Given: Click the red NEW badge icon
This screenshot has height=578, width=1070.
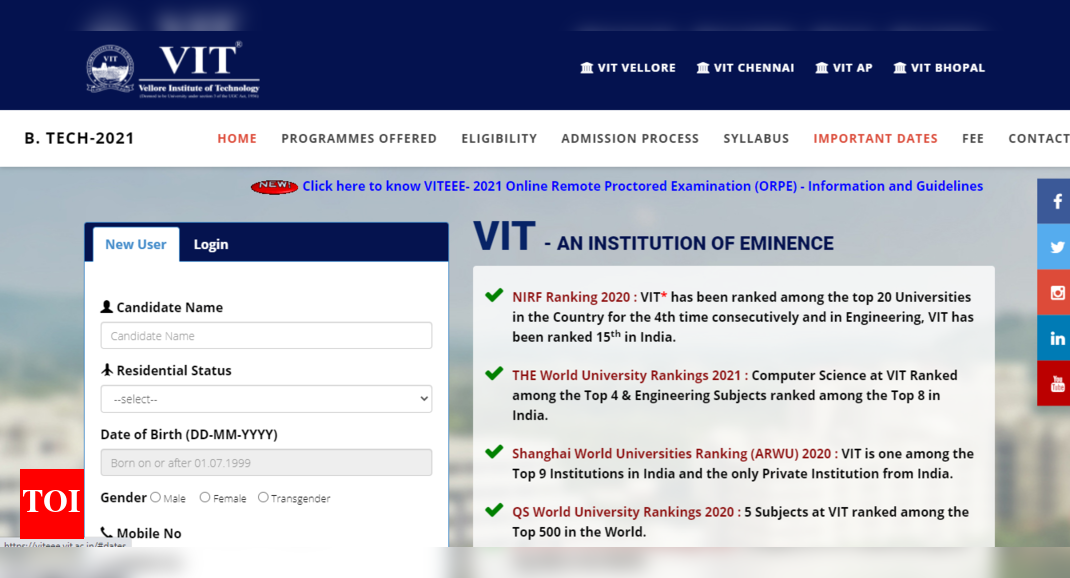Looking at the screenshot, I should [274, 185].
